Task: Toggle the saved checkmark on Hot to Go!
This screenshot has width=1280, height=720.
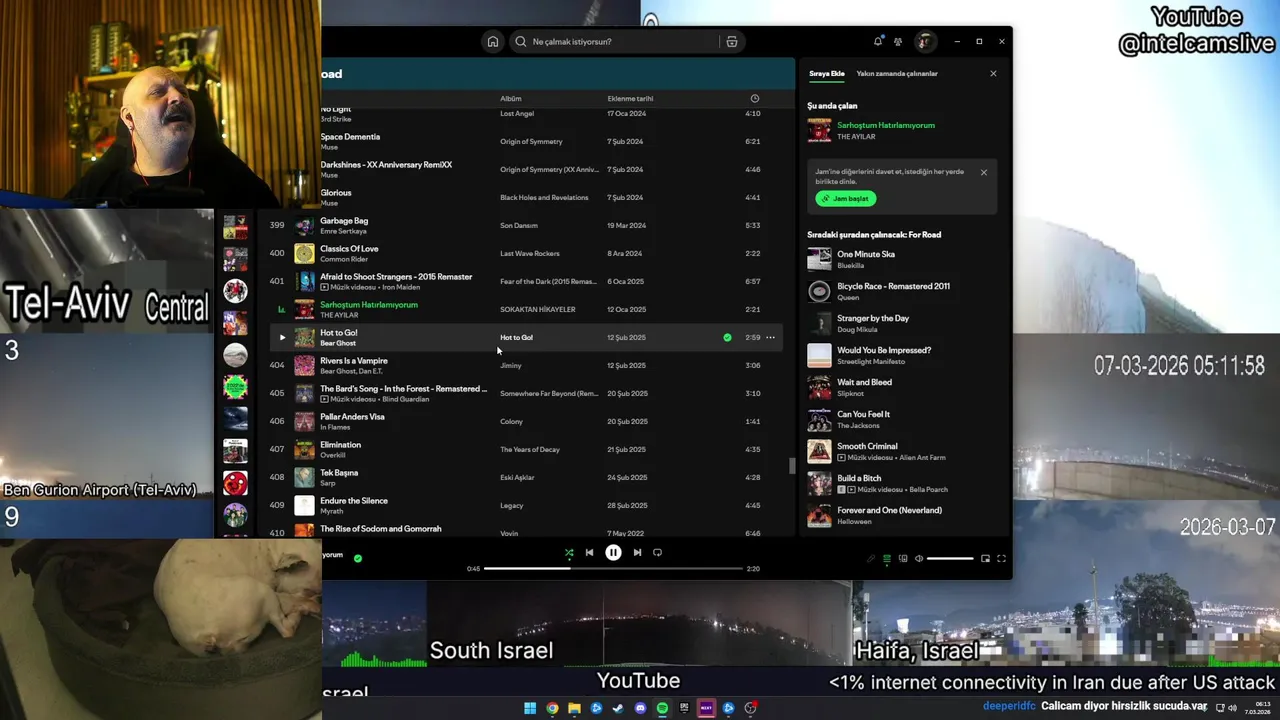Action: (x=727, y=337)
